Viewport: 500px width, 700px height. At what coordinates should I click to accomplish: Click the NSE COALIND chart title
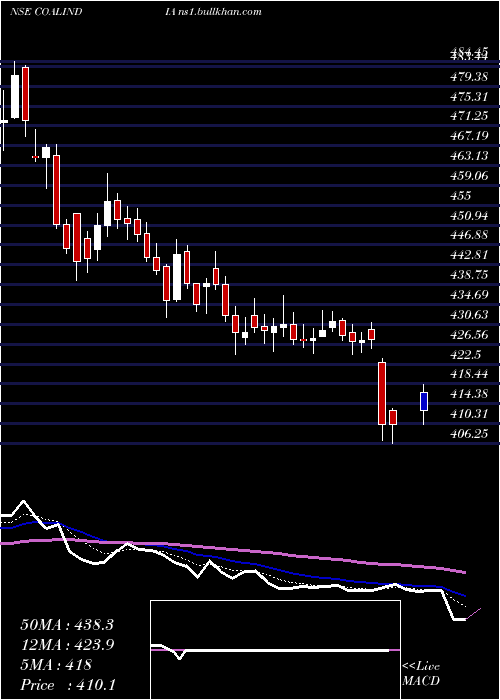[46, 12]
